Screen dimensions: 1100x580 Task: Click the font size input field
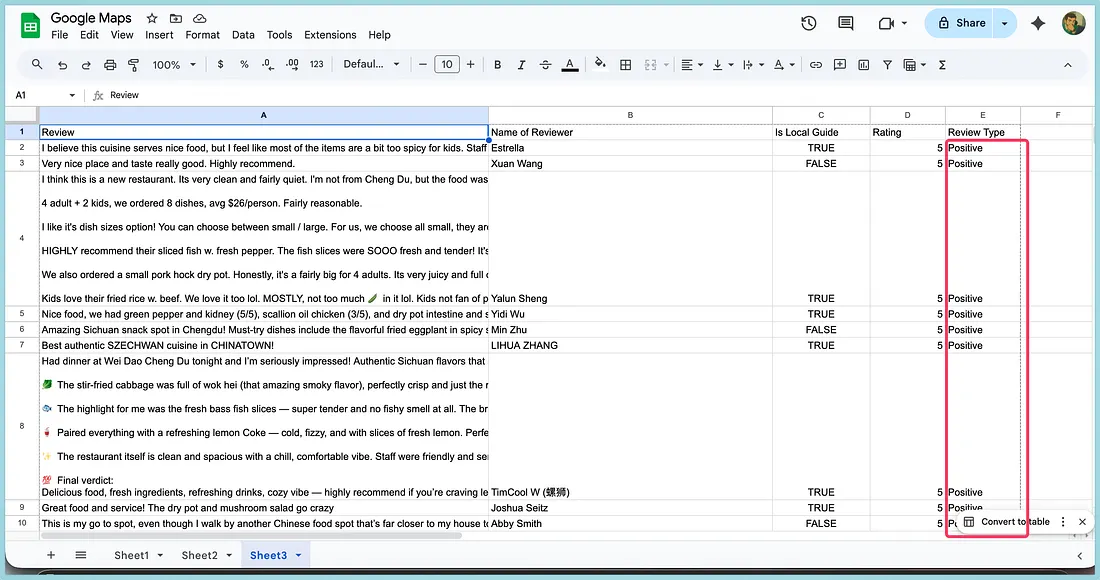click(446, 64)
